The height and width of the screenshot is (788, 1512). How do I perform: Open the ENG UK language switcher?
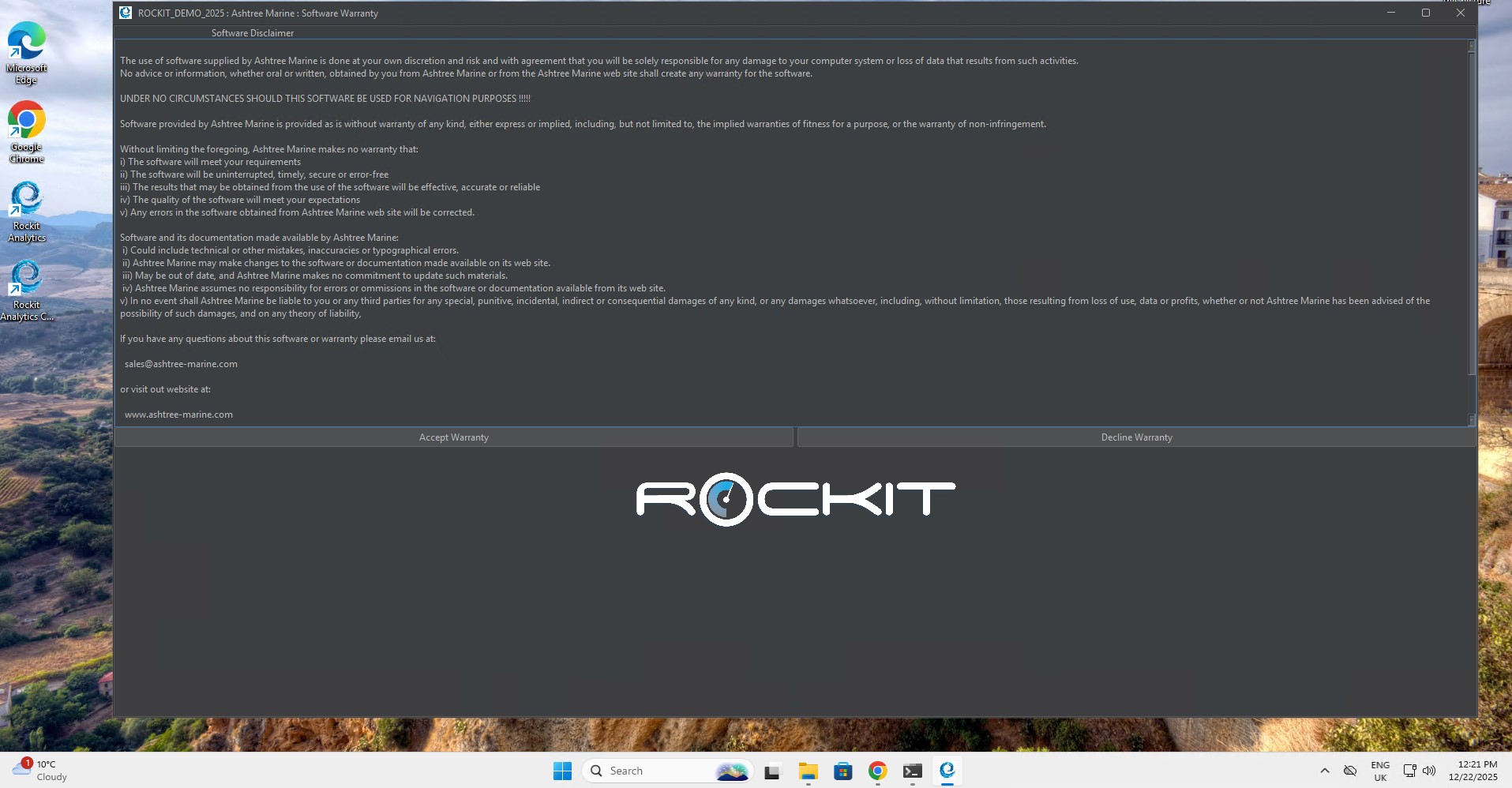click(x=1380, y=771)
